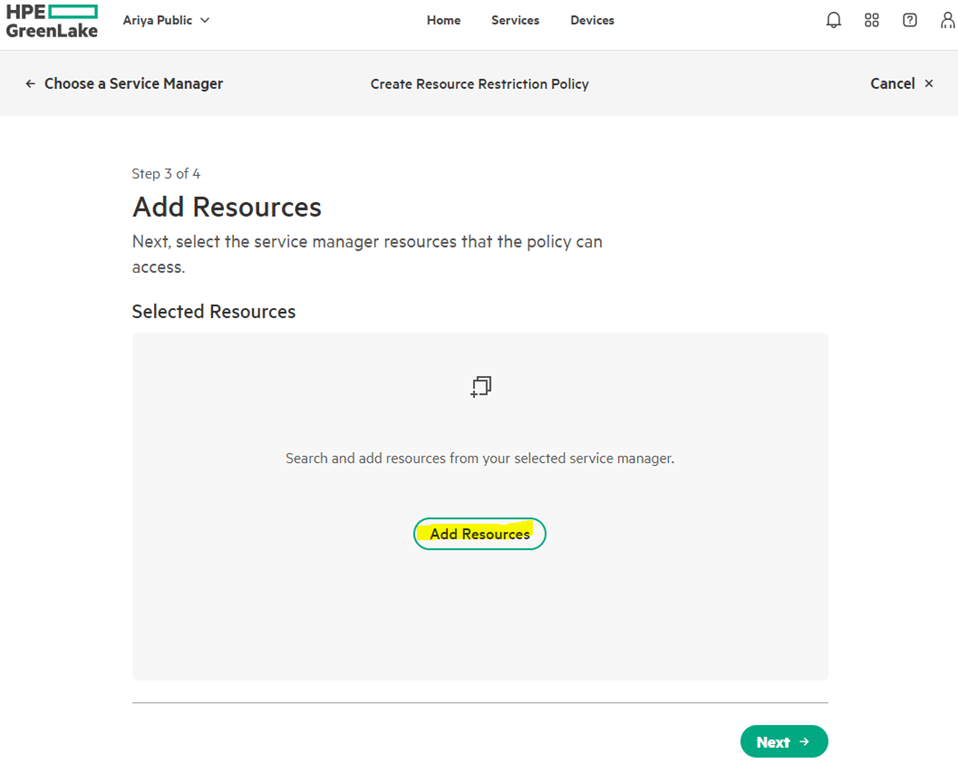Click the Cancel text link
This screenshot has width=958, height=764.
point(892,84)
